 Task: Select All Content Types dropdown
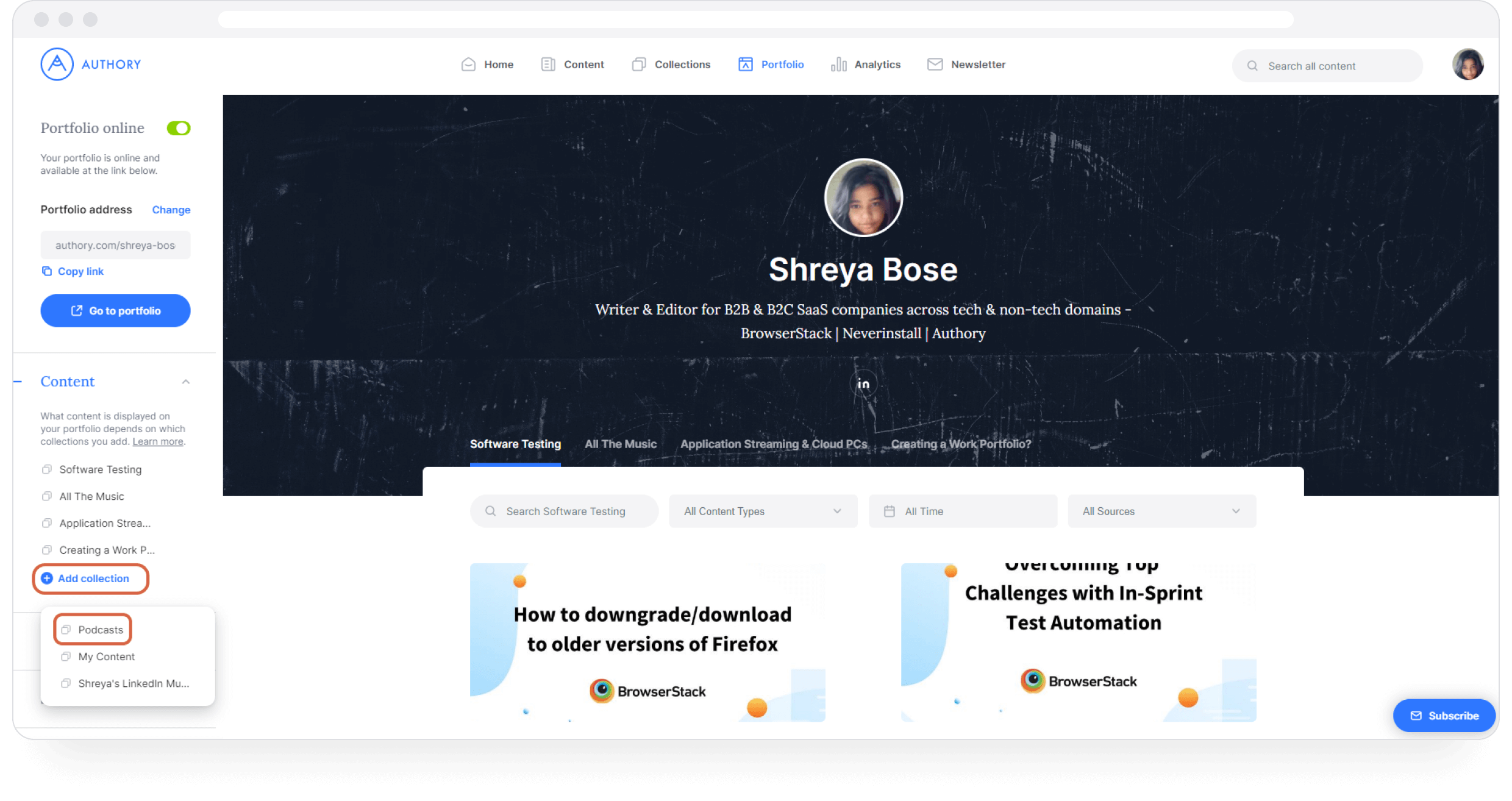[x=762, y=511]
